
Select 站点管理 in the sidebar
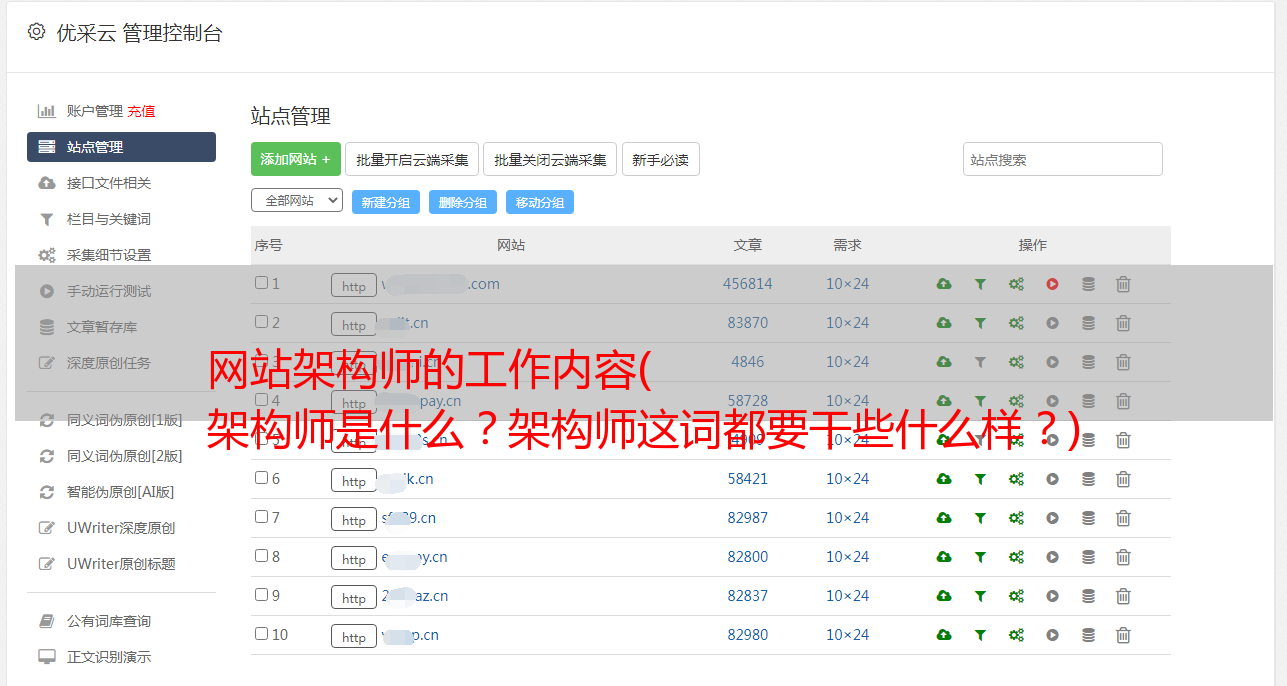(121, 147)
